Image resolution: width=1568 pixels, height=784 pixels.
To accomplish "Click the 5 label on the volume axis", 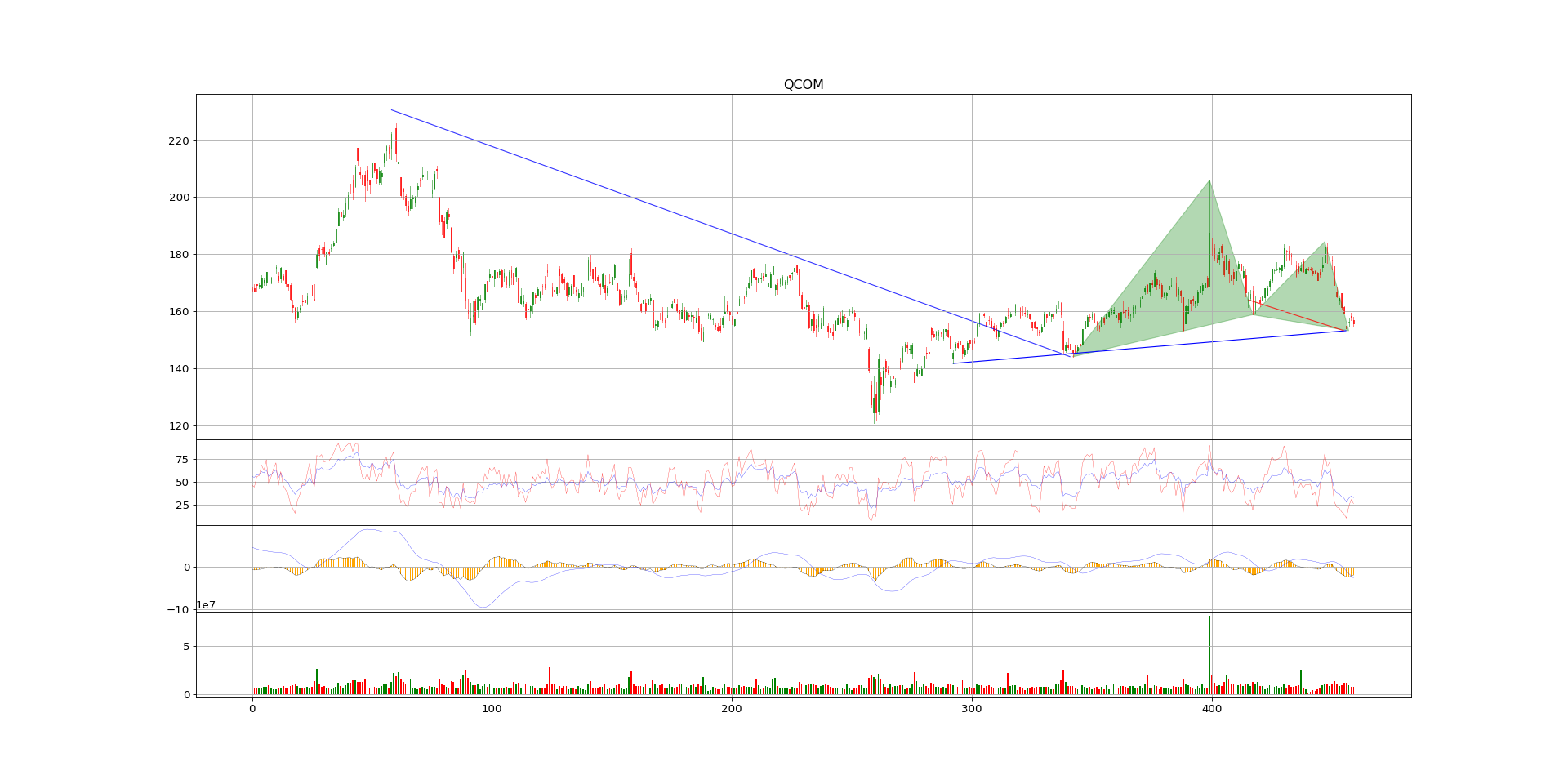I will point(185,647).
